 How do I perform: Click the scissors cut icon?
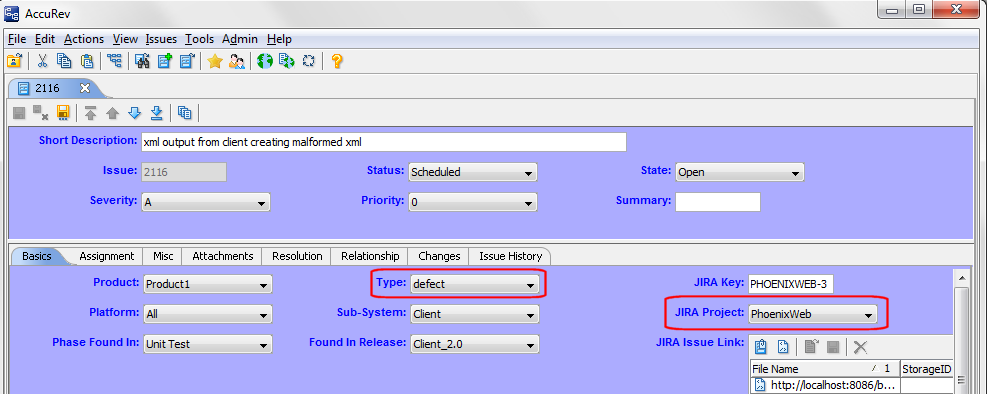click(42, 61)
